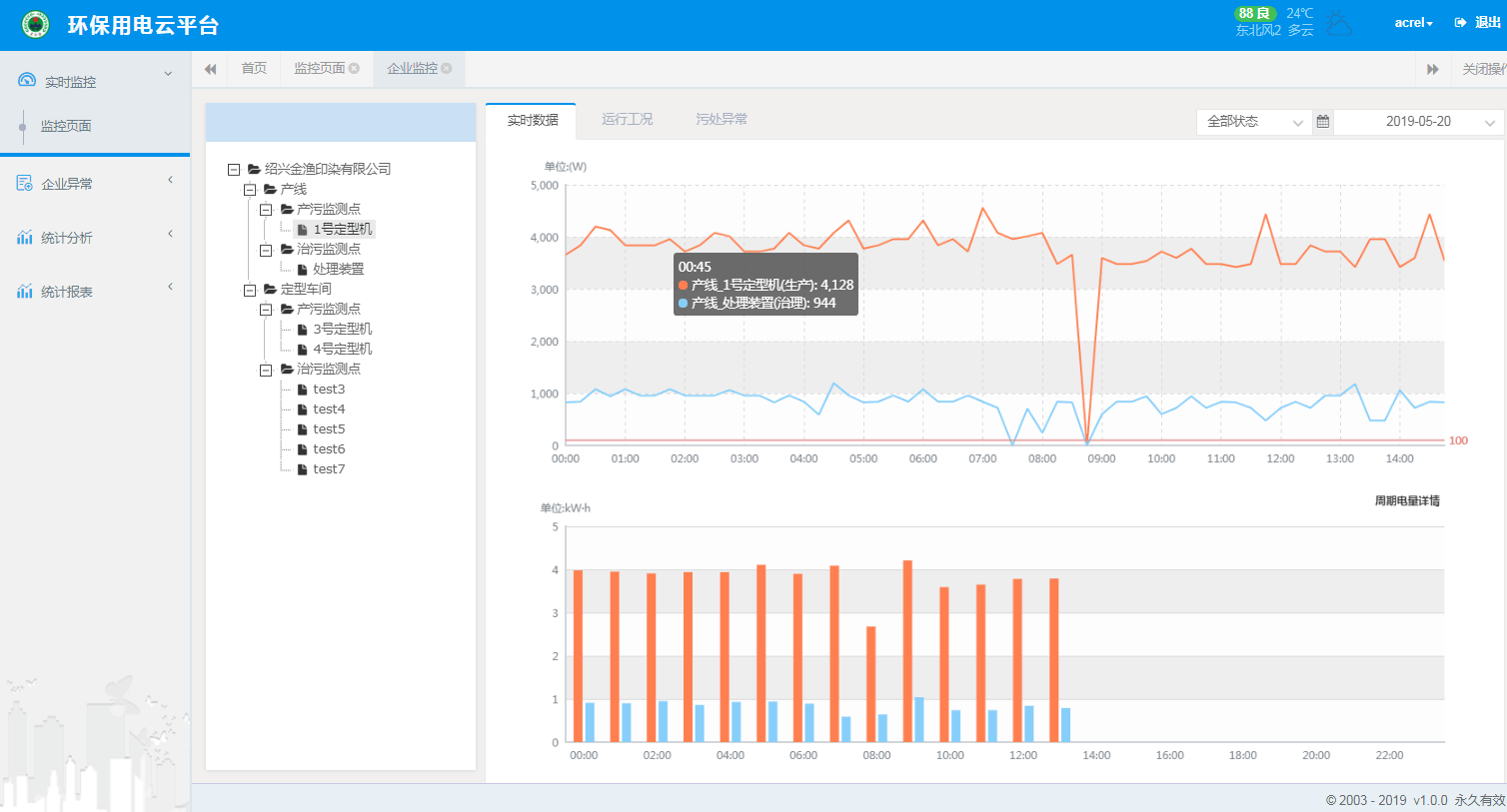Select 3号定型机 in the tree
Image resolution: width=1507 pixels, height=812 pixels.
(343, 330)
